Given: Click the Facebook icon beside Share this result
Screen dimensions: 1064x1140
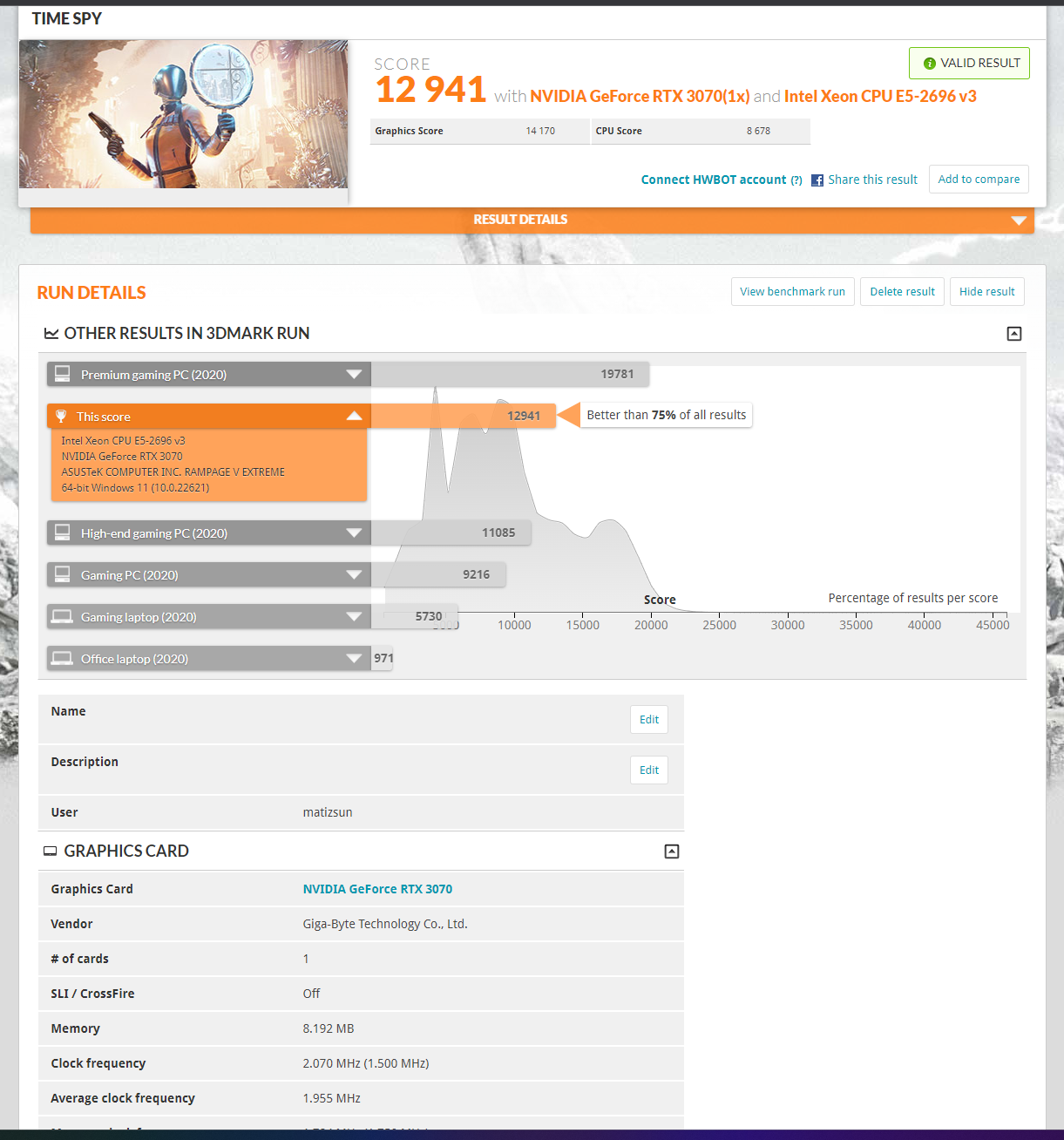Looking at the screenshot, I should [x=817, y=180].
